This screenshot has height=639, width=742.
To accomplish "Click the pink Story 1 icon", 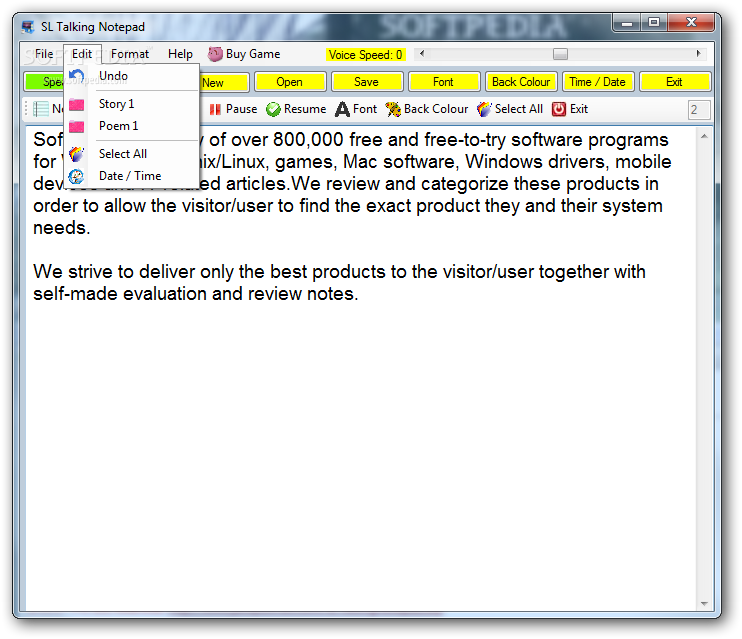I will [76, 104].
